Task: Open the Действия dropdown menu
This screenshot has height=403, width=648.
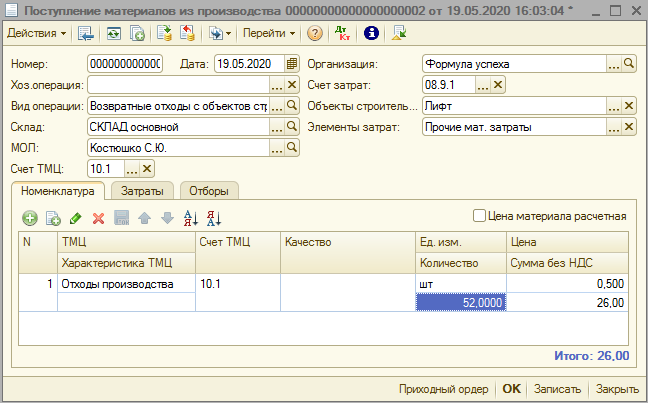Action: (37, 33)
